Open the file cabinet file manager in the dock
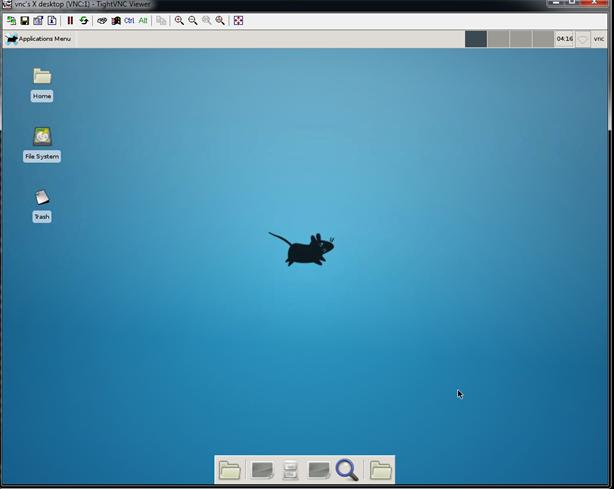This screenshot has height=489, width=614. click(290, 469)
